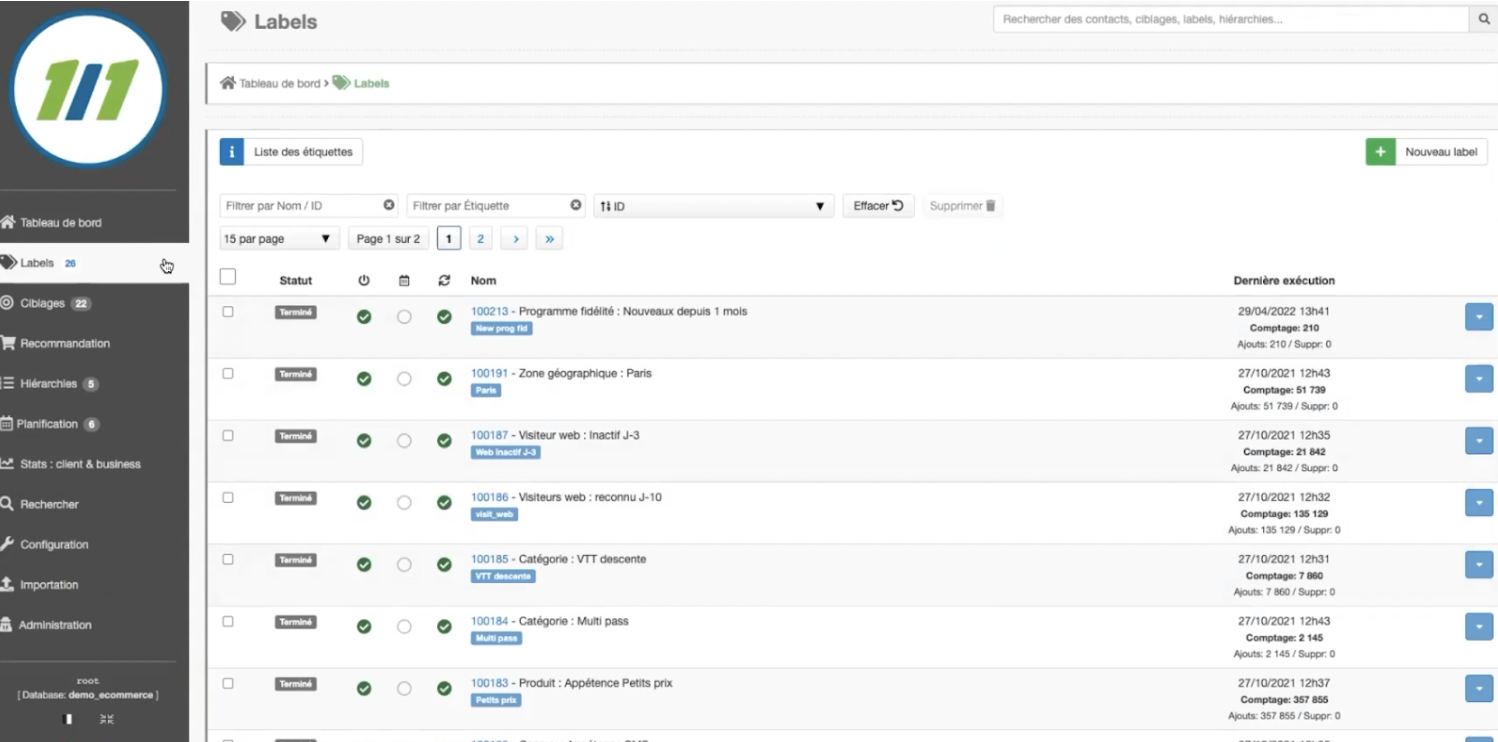Viewport: 1498px width, 742px height.
Task: Open the action dropdown for label 100185
Action: click(1479, 565)
